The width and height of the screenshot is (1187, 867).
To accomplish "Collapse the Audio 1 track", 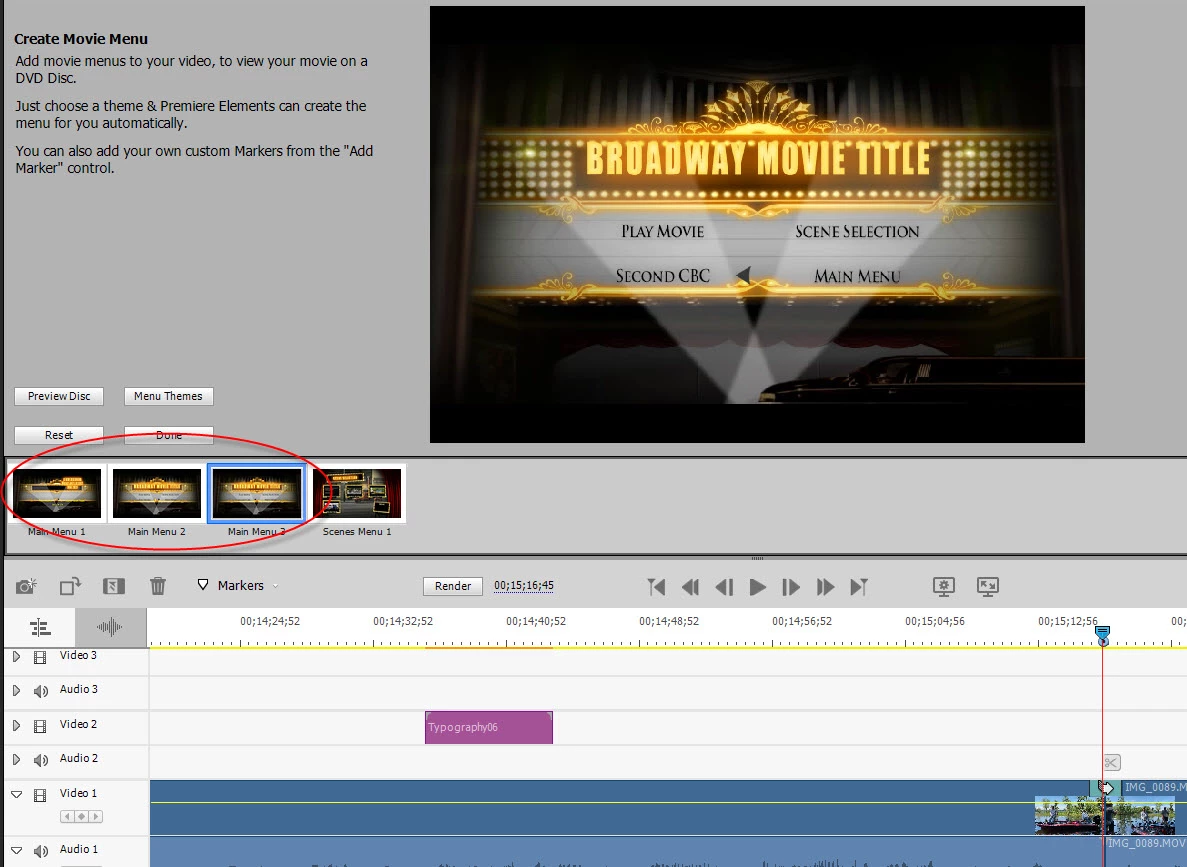I will (16, 850).
